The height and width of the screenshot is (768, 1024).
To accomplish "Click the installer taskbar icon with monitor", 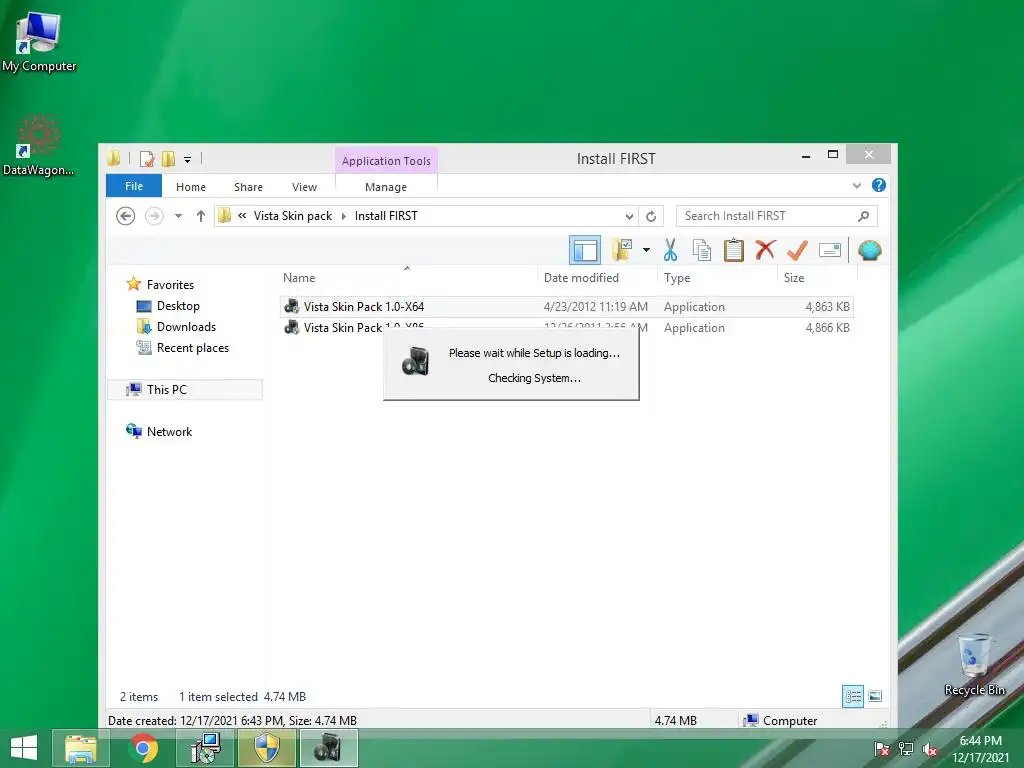I will [205, 748].
